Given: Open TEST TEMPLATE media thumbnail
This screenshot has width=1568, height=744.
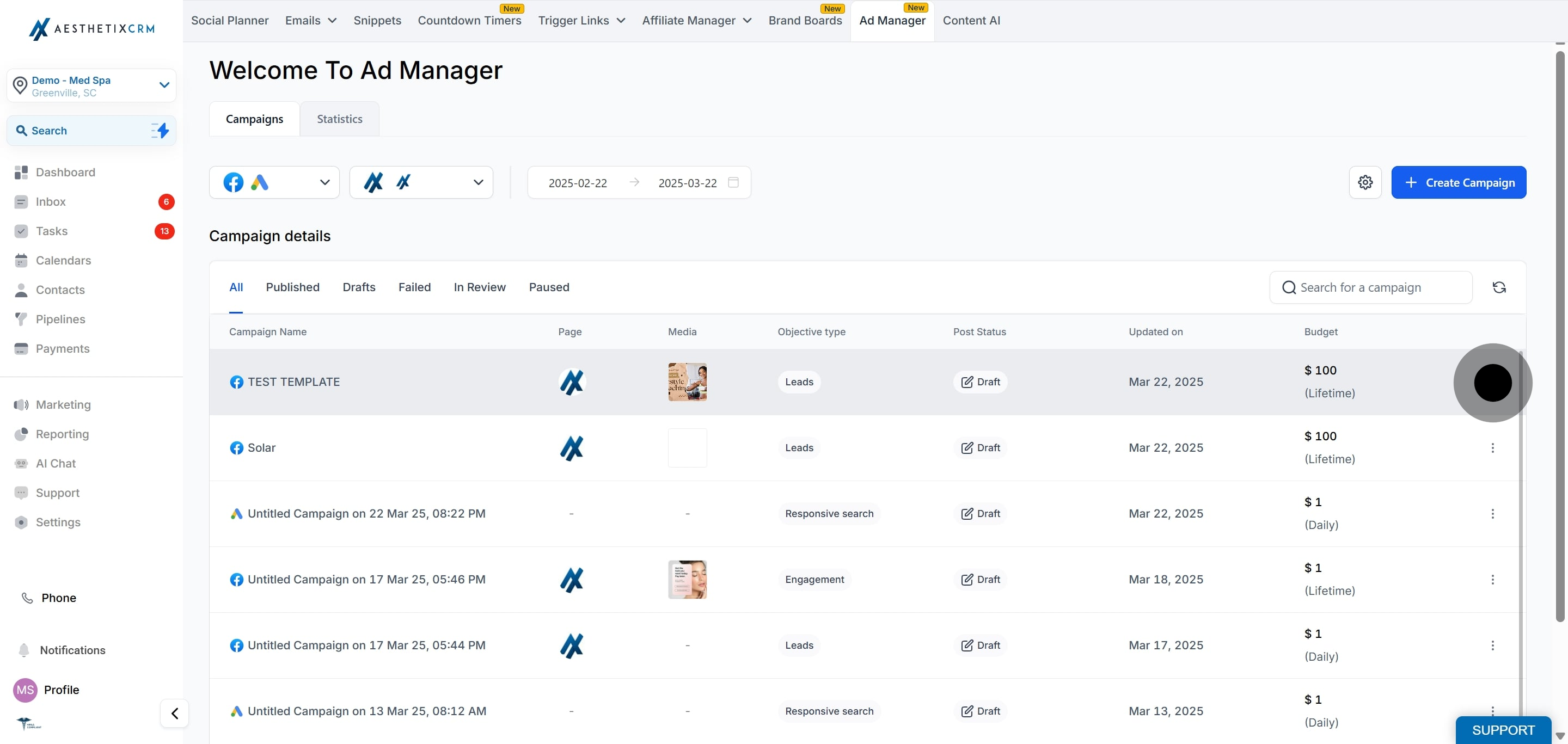Looking at the screenshot, I should [x=687, y=382].
